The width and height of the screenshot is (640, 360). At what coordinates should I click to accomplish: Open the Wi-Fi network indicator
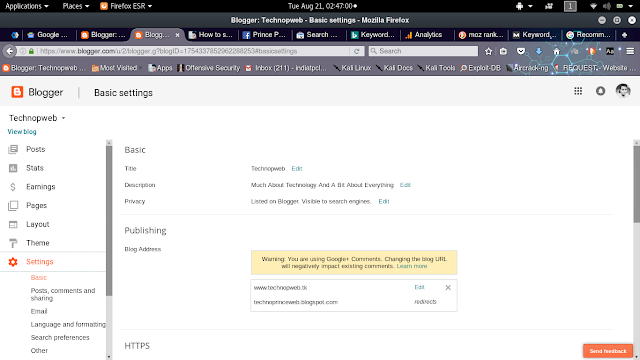(x=593, y=6)
